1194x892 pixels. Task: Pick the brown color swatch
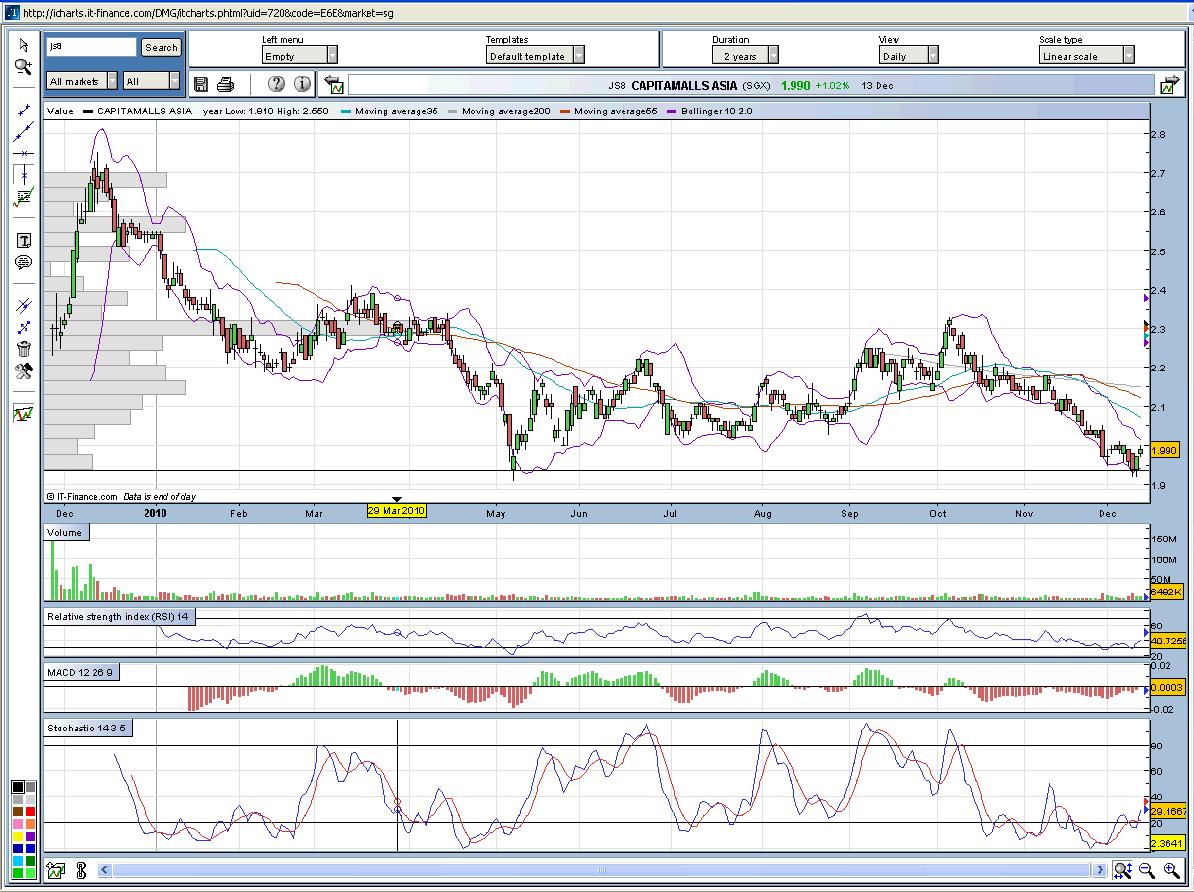click(18, 811)
